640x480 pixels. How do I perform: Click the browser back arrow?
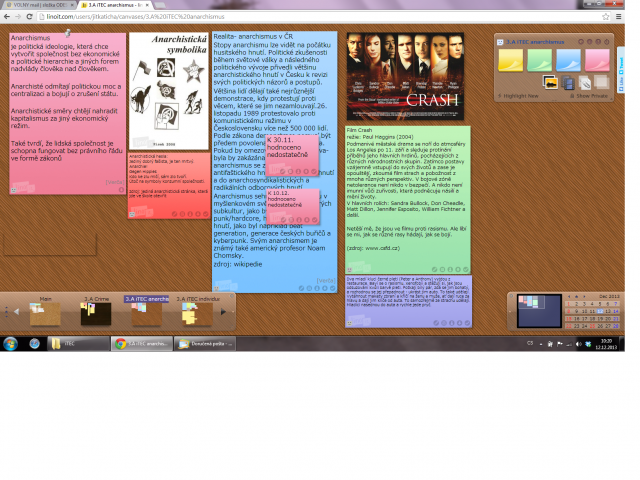click(7, 17)
